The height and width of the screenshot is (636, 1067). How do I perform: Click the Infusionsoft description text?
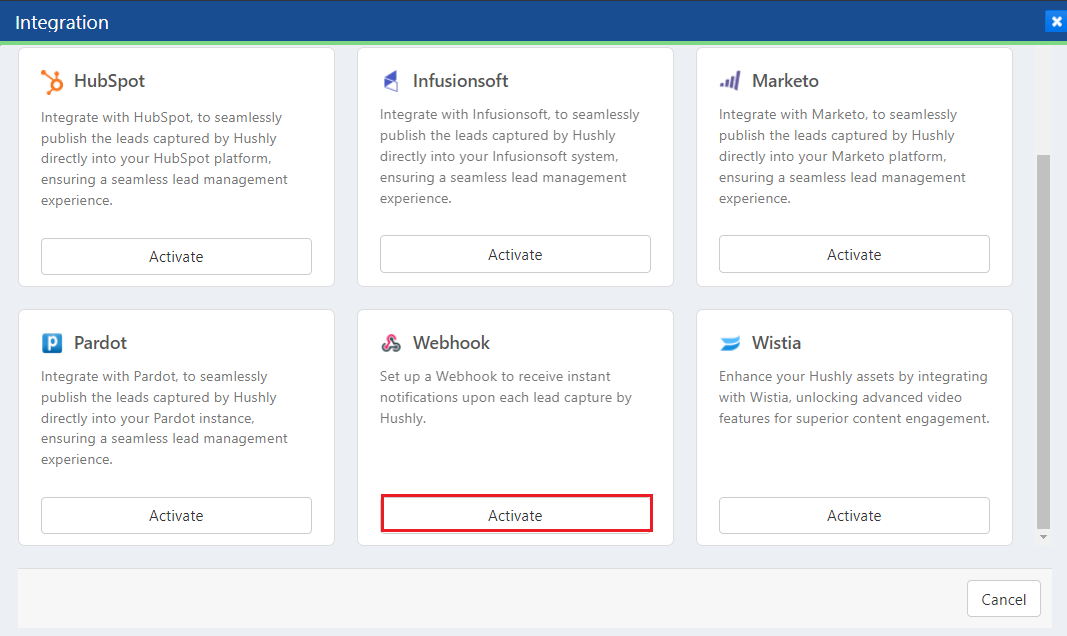pyautogui.click(x=510, y=156)
